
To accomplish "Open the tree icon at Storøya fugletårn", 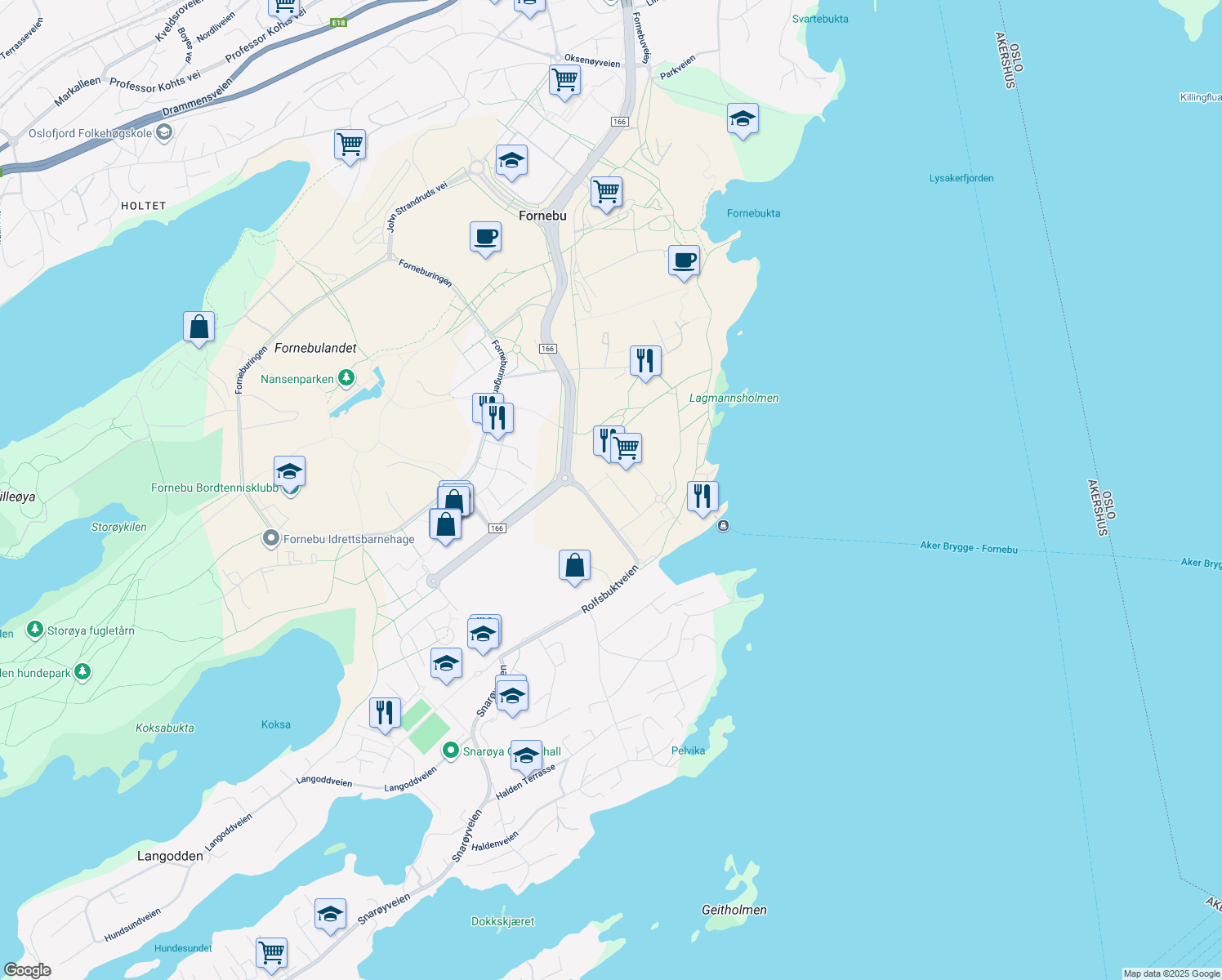I will (x=34, y=629).
